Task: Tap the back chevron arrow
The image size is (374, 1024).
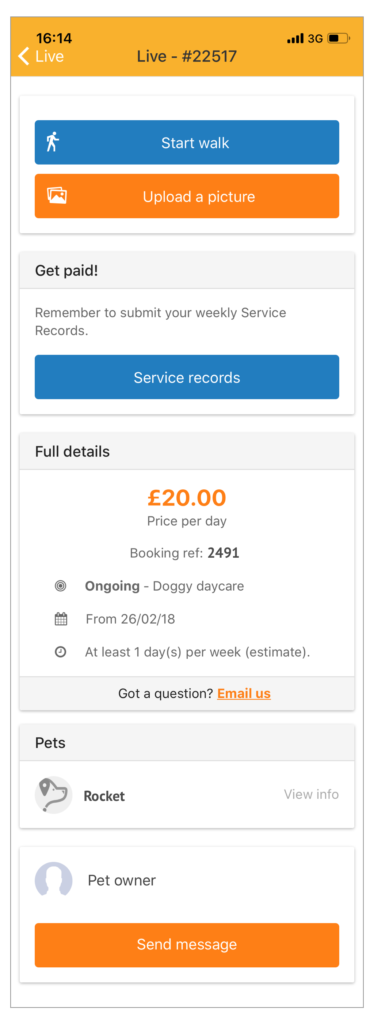Action: (24, 56)
